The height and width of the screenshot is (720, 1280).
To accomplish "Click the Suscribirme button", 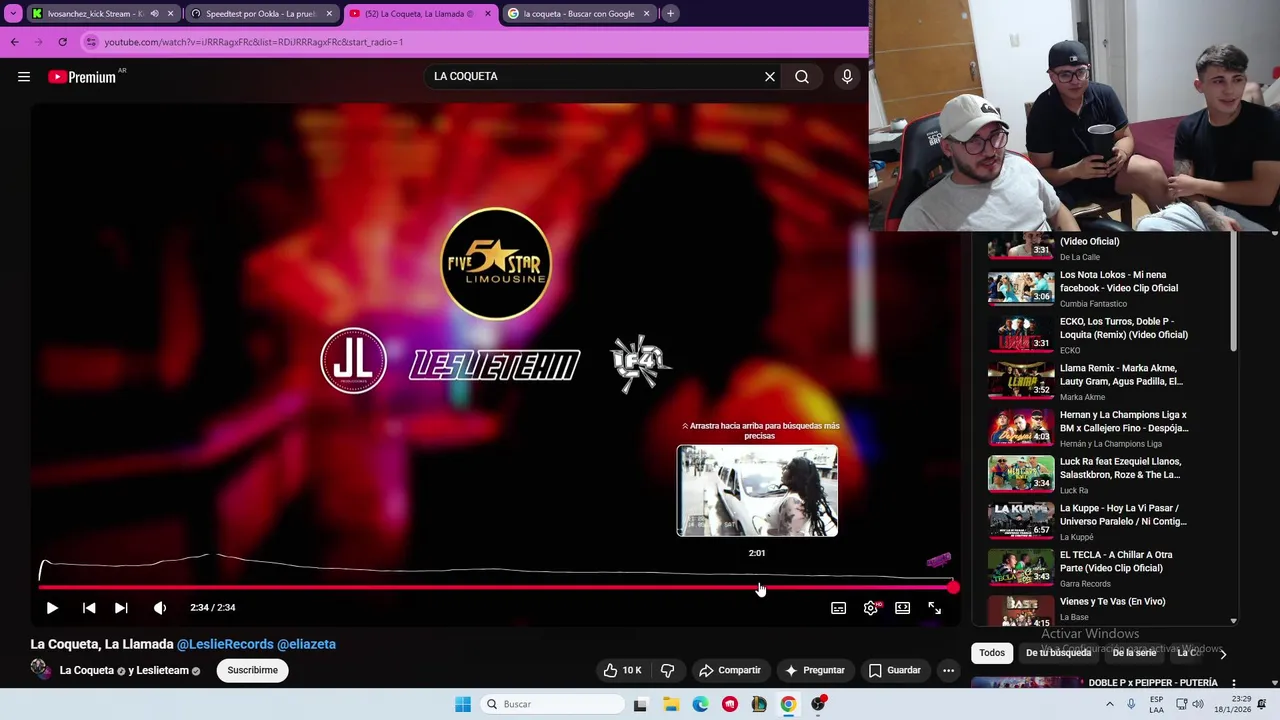I will [252, 670].
